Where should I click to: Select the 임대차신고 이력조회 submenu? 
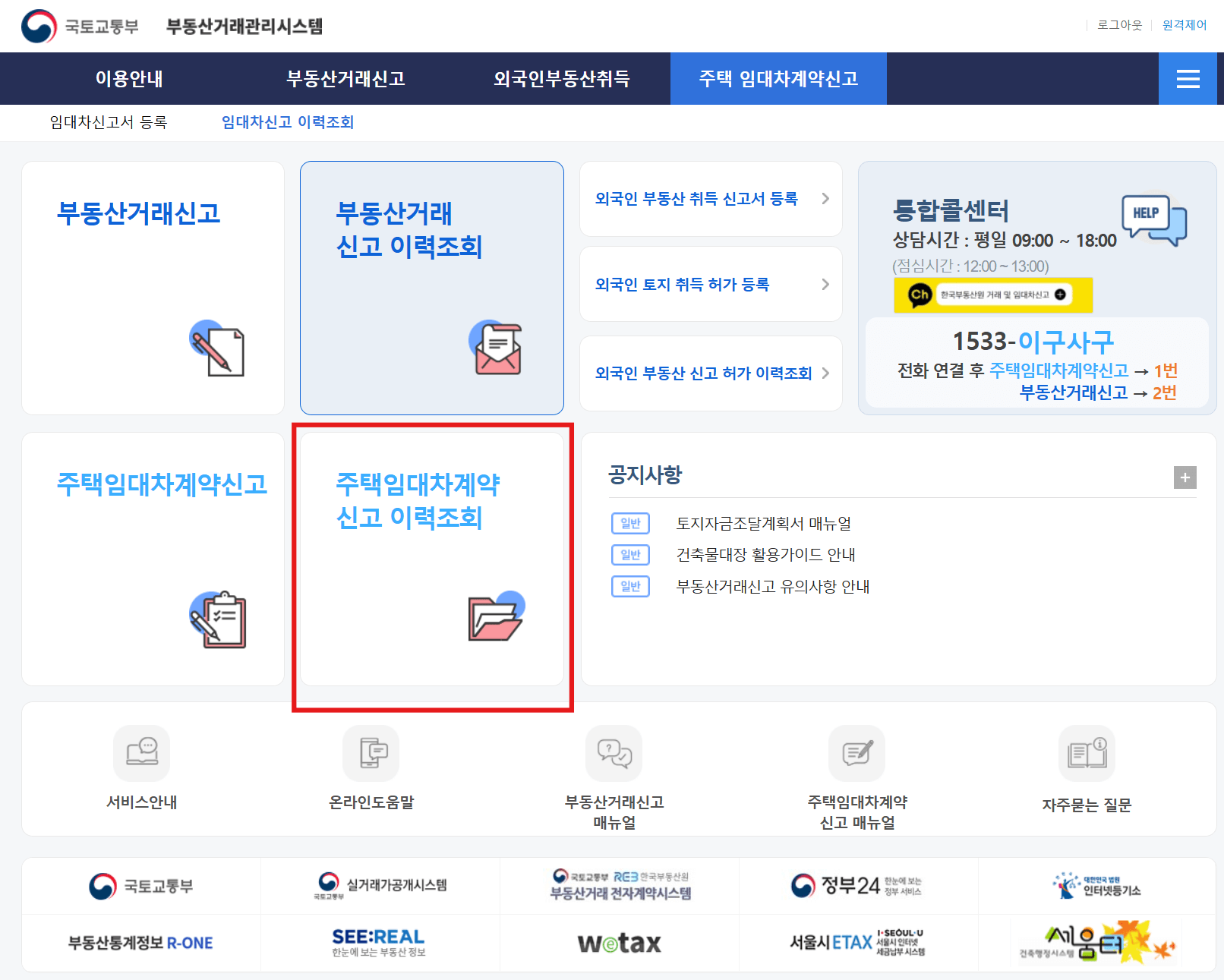click(x=288, y=122)
